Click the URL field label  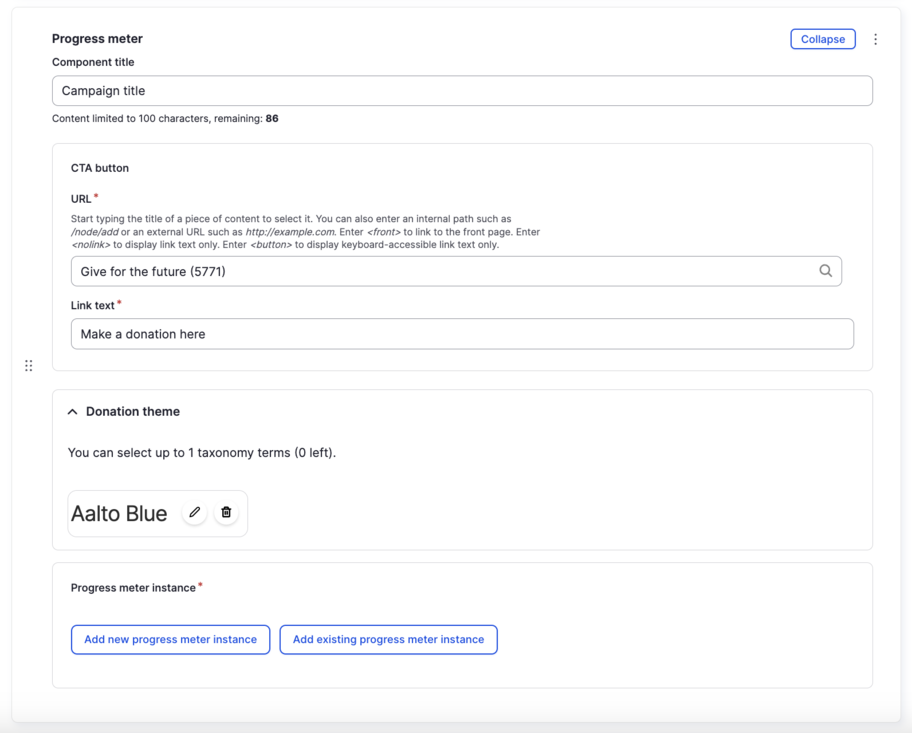81,199
